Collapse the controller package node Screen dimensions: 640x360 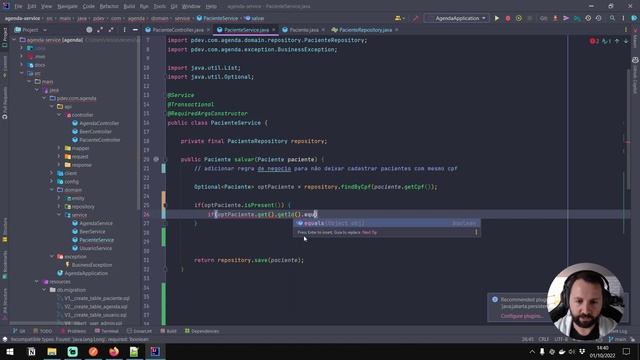click(59, 115)
